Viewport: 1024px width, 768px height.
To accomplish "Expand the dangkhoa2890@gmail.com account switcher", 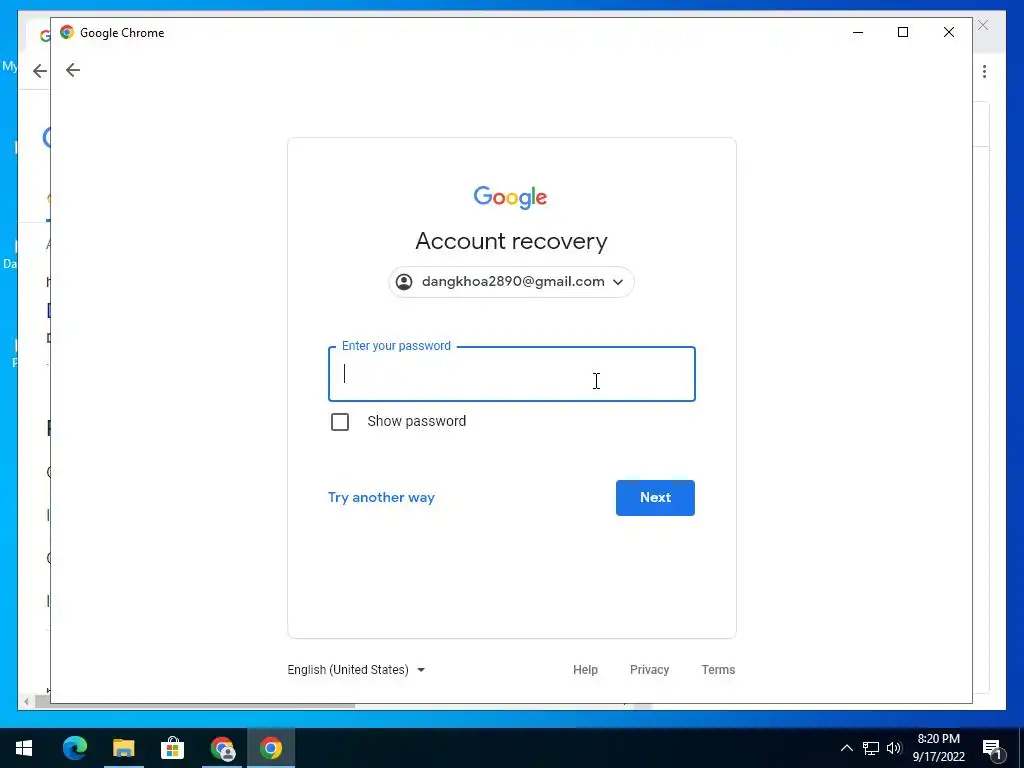I will [511, 281].
